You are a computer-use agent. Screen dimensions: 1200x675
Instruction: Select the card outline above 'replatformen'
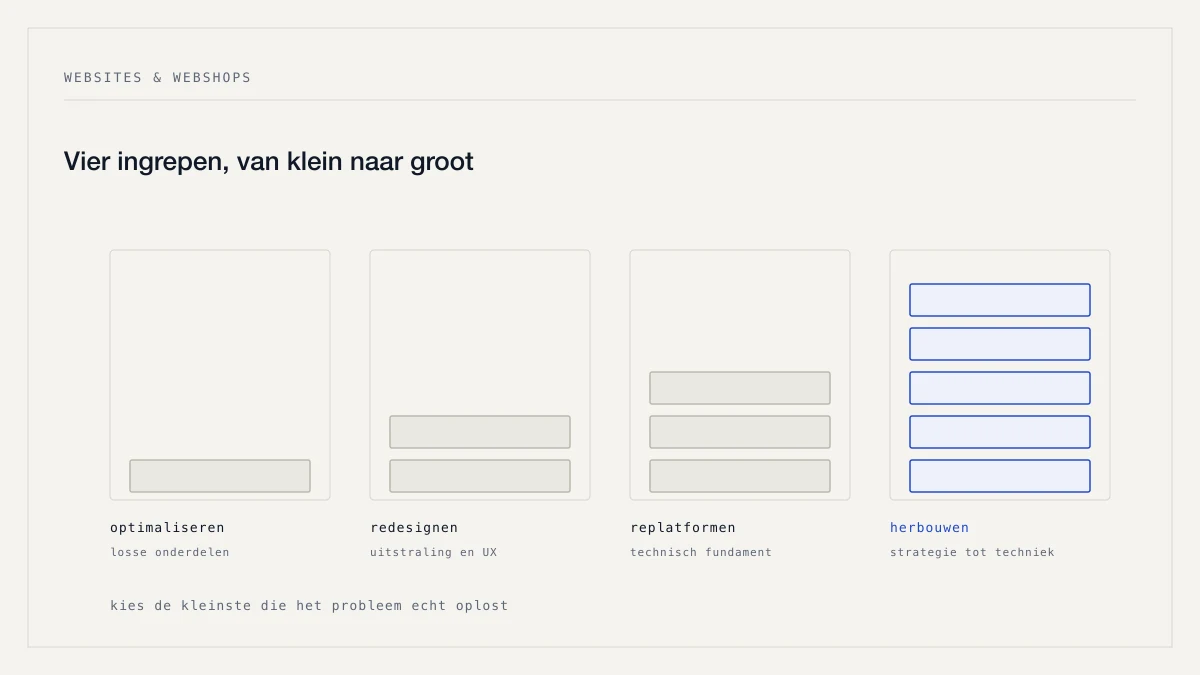[740, 375]
